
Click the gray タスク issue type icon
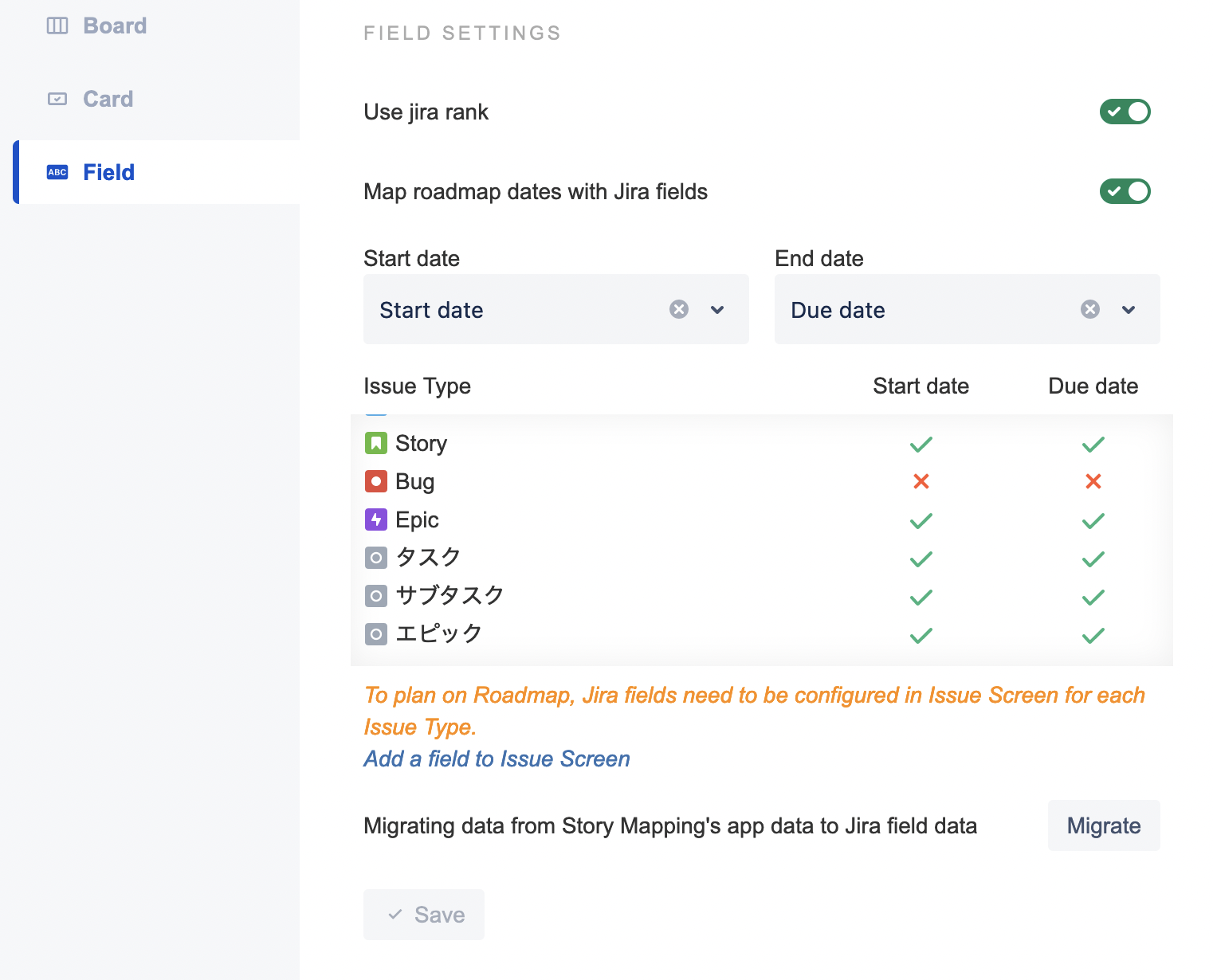click(x=375, y=558)
